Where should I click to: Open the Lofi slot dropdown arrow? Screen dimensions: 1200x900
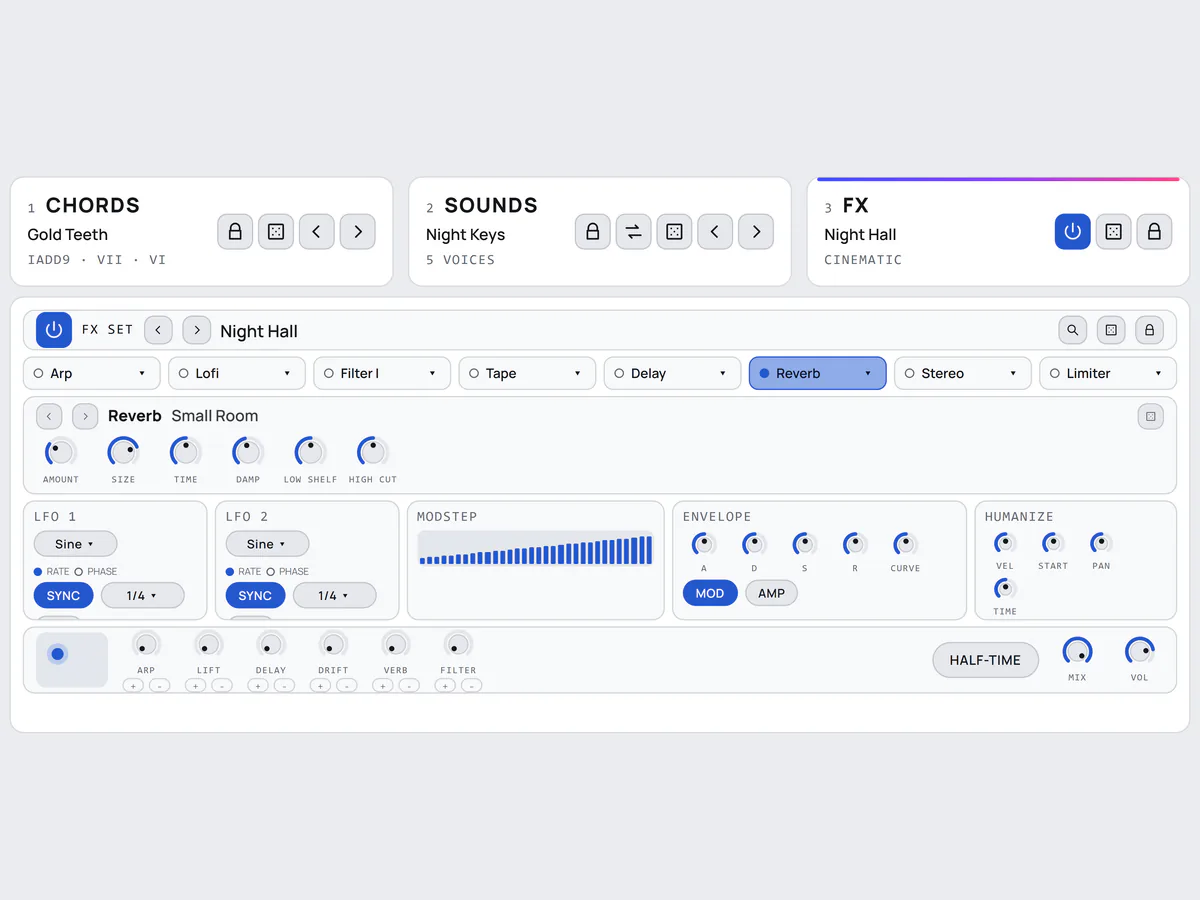pyautogui.click(x=287, y=373)
